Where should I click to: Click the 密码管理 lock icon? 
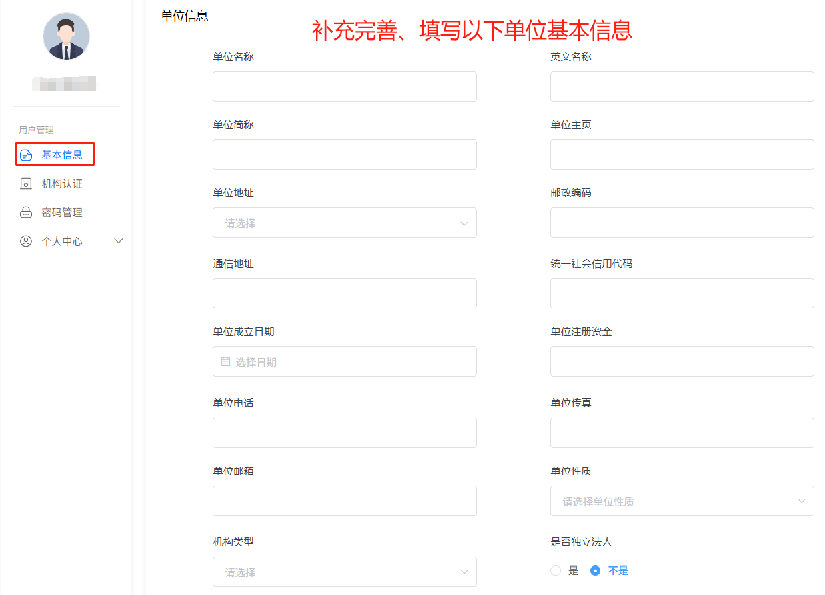(x=26, y=212)
